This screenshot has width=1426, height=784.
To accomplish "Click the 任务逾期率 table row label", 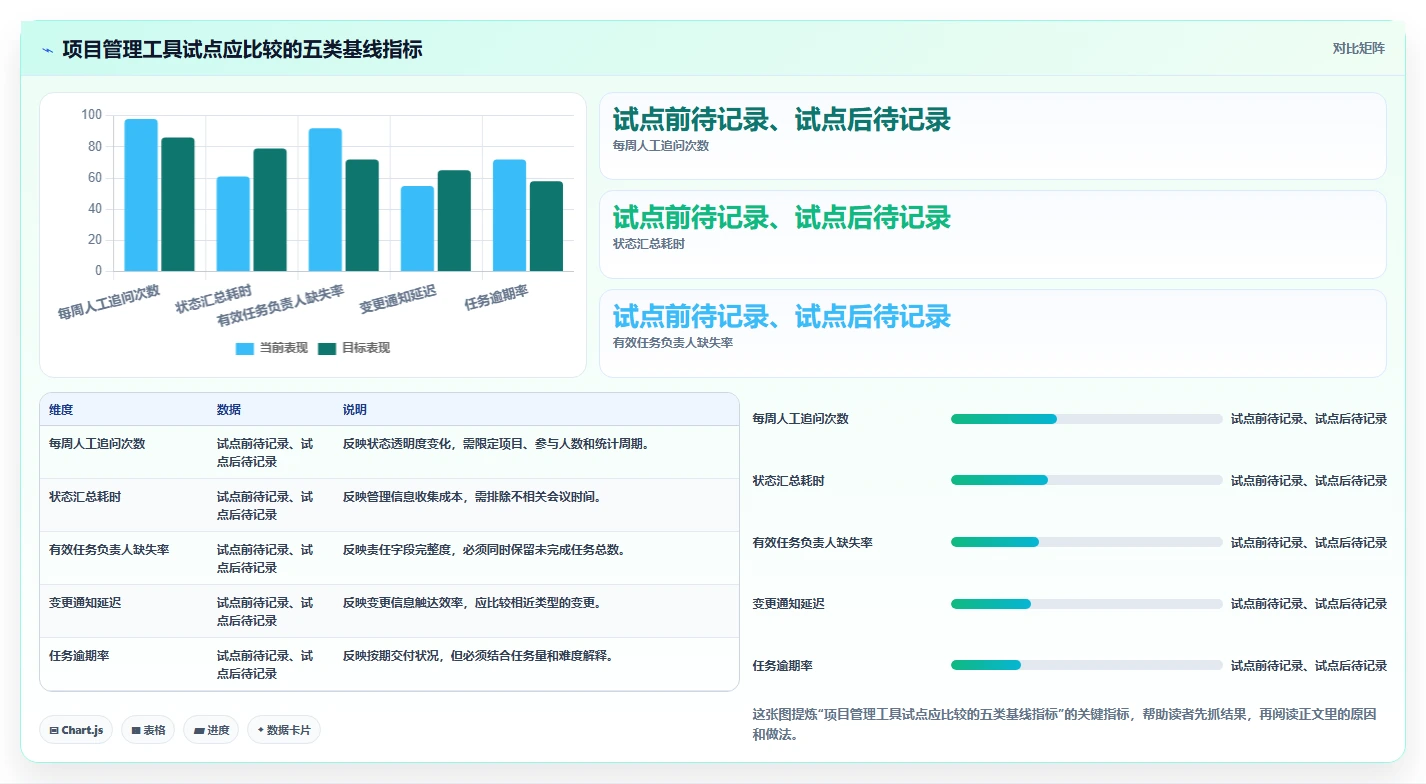I will coord(79,656).
